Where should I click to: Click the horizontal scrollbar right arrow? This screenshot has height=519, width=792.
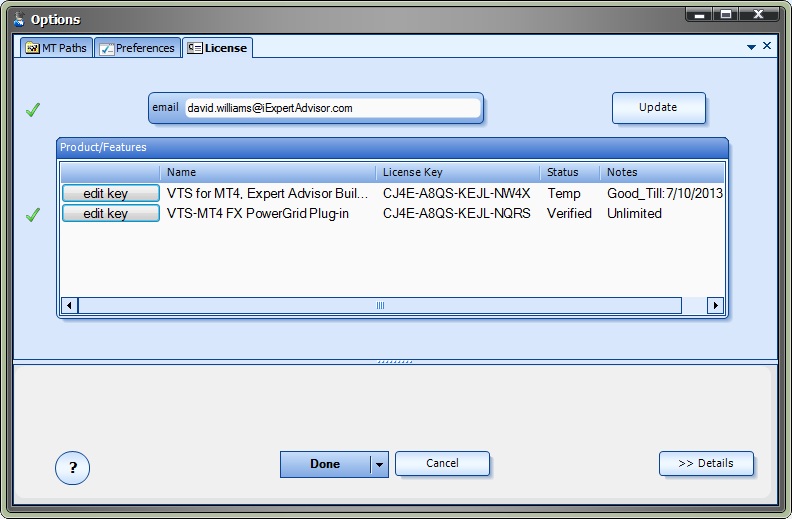[715, 305]
